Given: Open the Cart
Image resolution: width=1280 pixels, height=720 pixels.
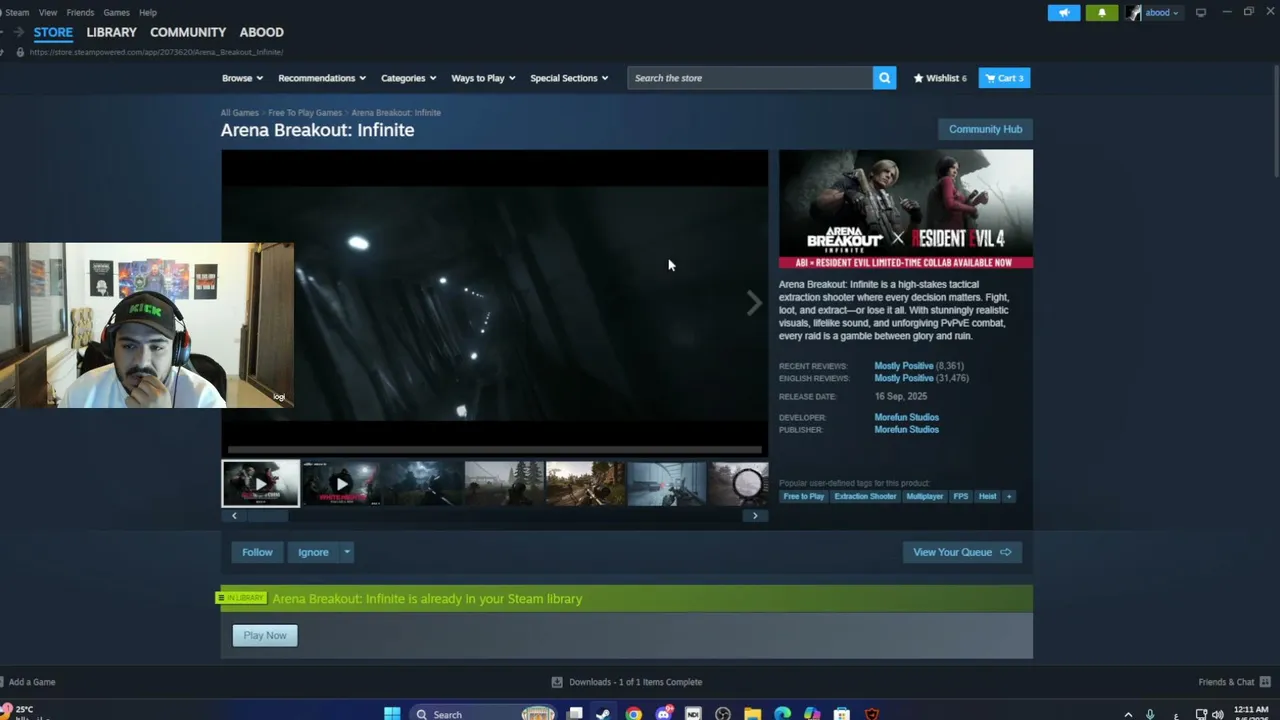Looking at the screenshot, I should 1004,78.
